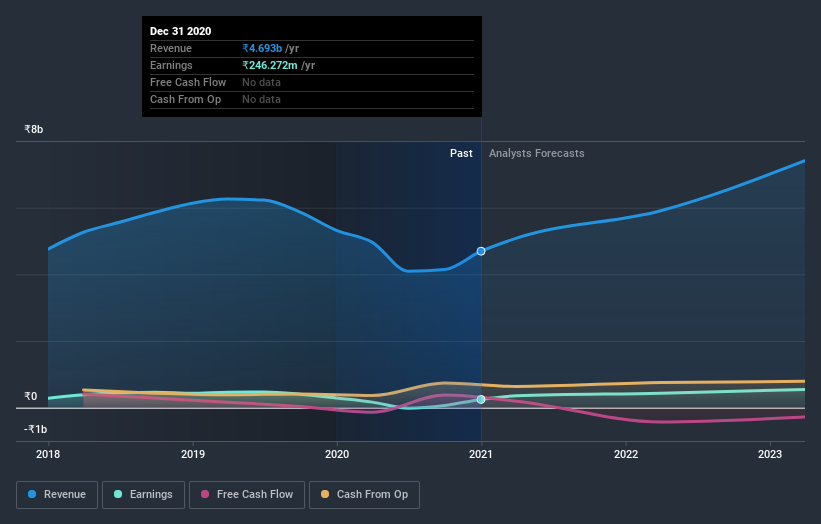
Task: Click the Revenue label in tooltip
Action: click(171, 48)
